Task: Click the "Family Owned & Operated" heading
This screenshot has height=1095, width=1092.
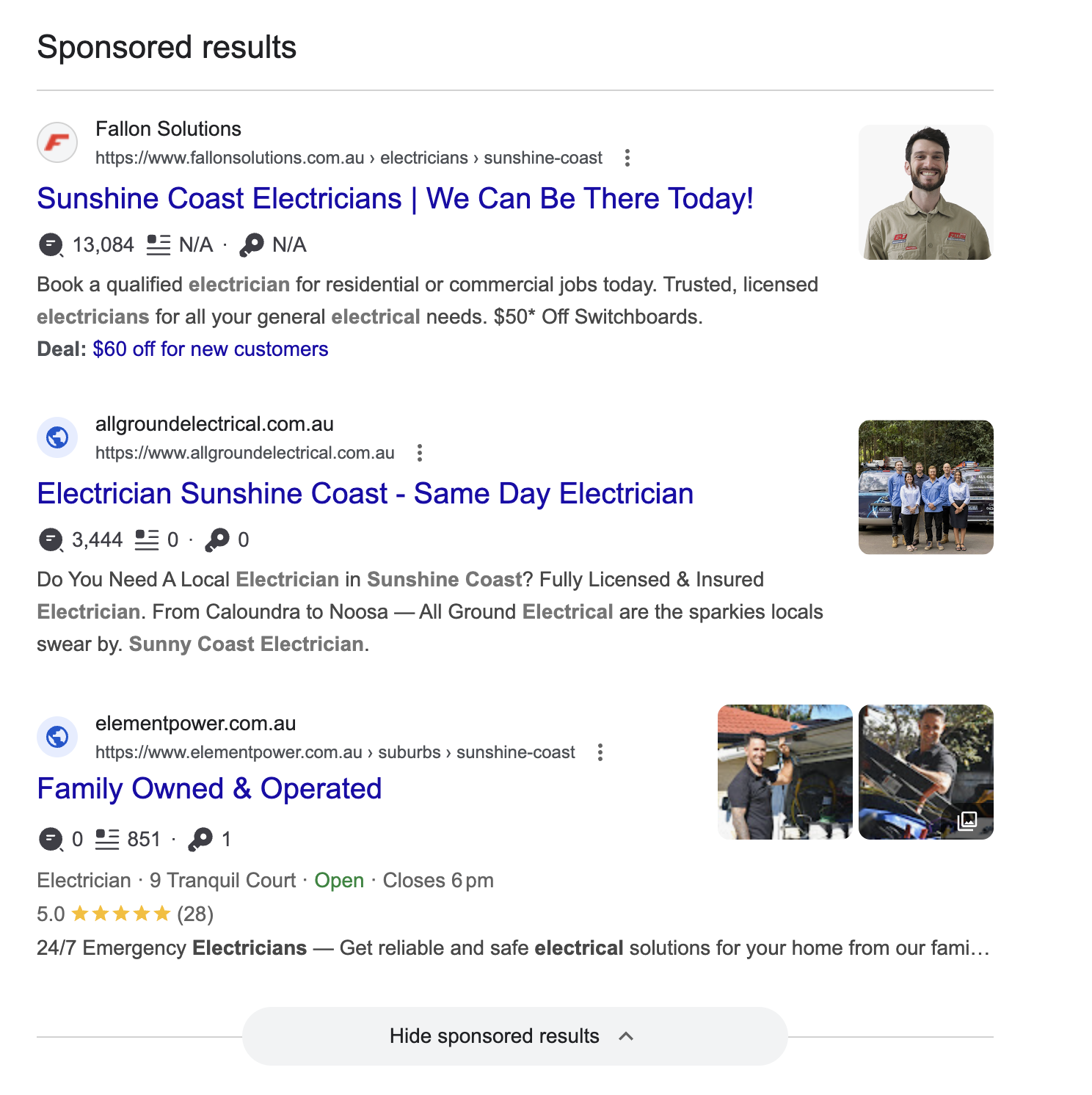Action: coord(209,789)
